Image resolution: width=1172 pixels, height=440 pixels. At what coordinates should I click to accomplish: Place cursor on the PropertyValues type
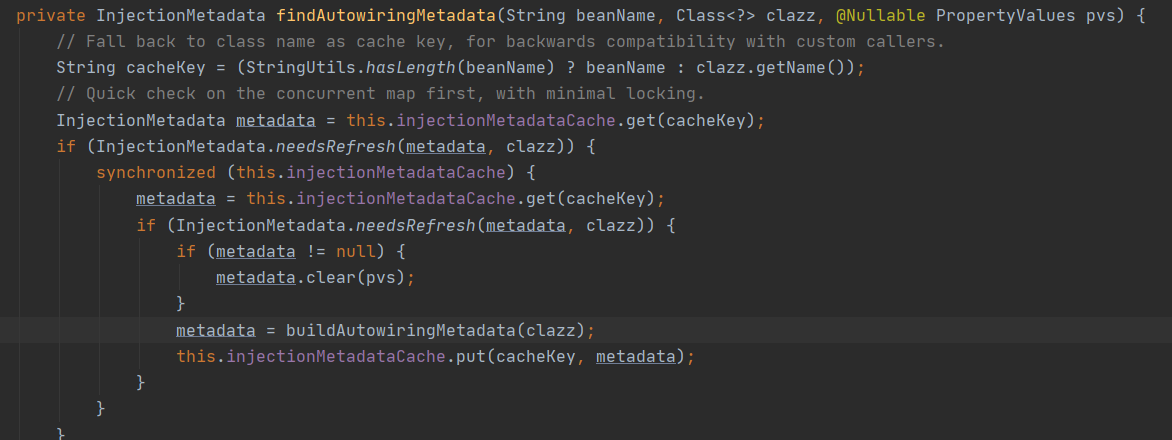(1005, 15)
